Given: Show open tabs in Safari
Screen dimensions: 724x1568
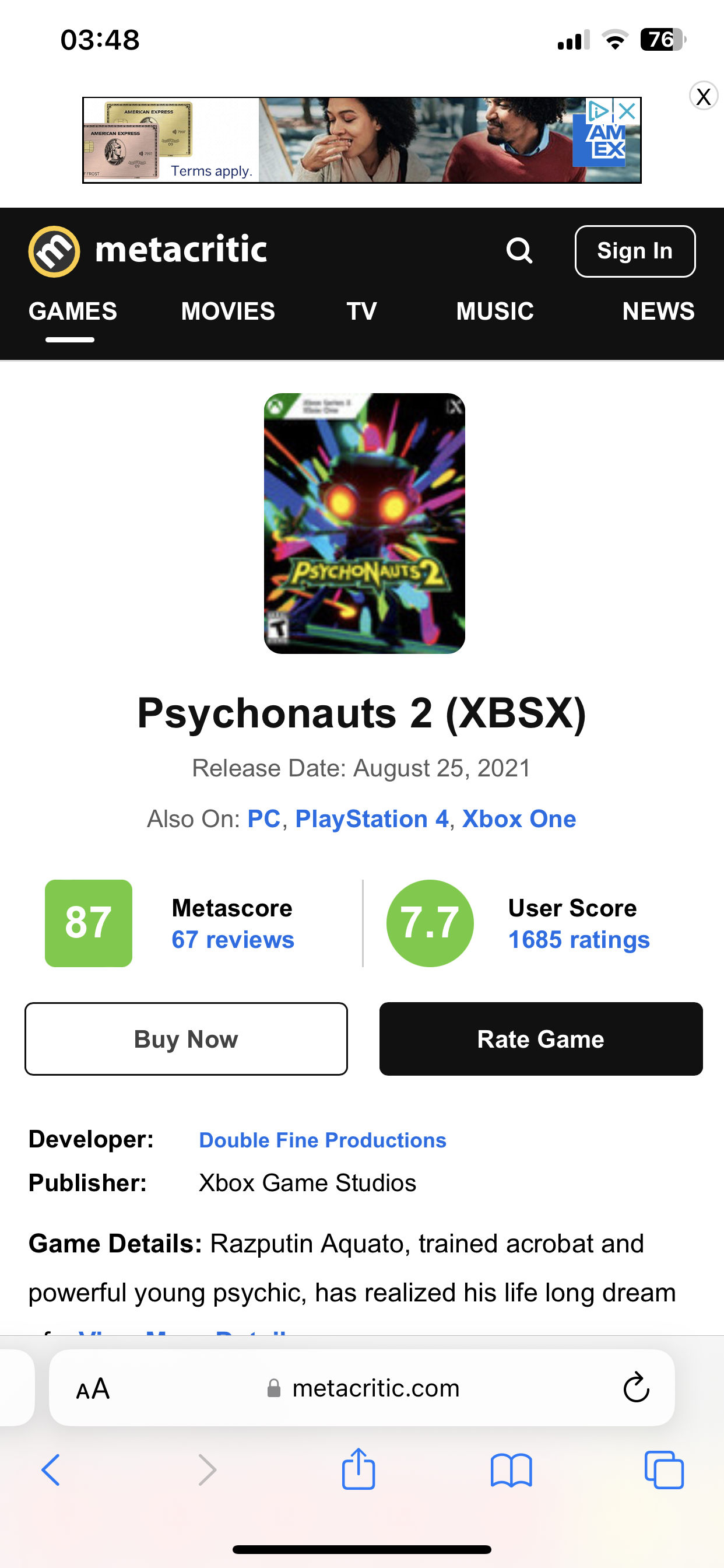Looking at the screenshot, I should 664,1471.
